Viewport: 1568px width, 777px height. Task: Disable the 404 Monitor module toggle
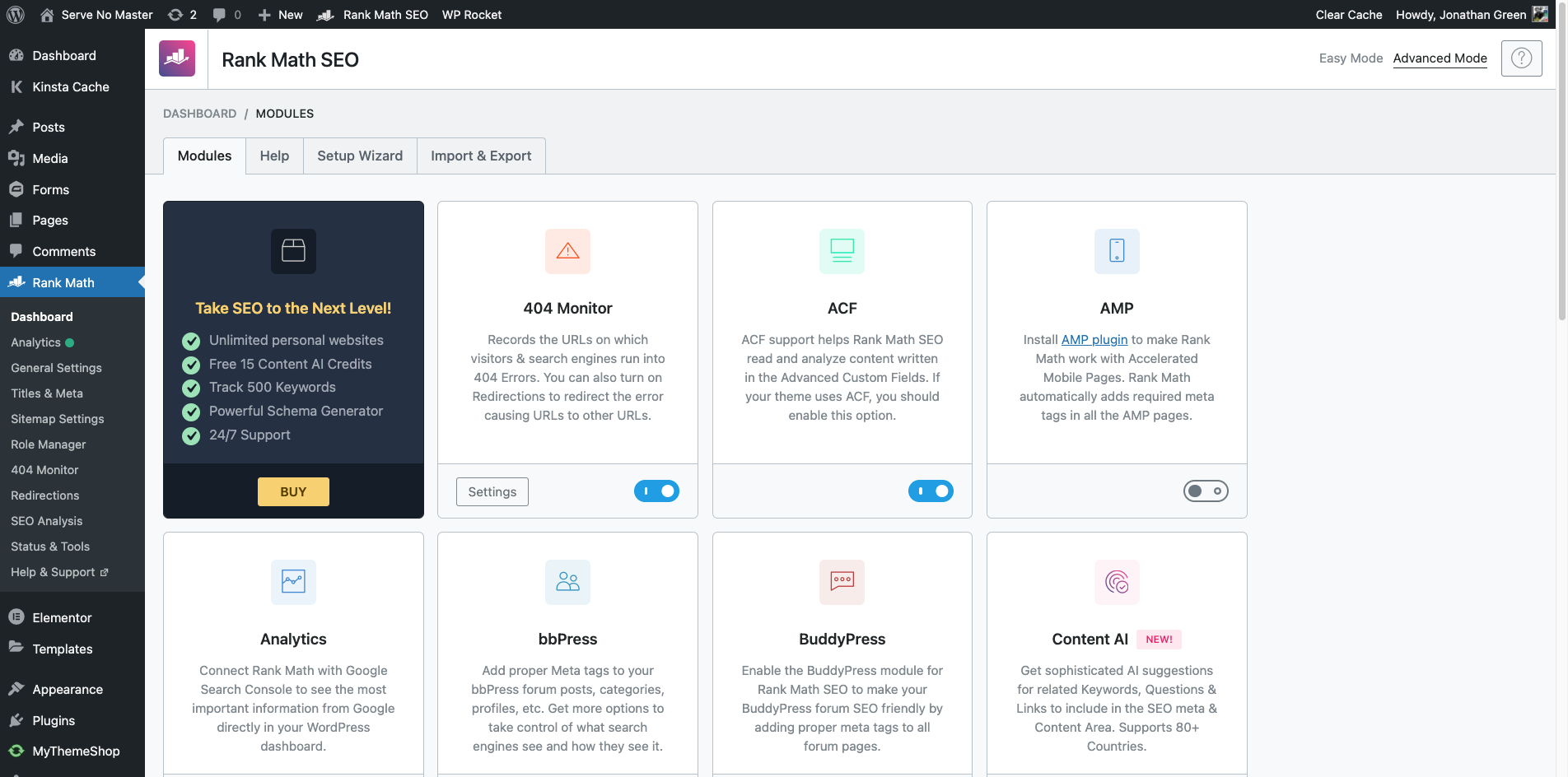[x=656, y=491]
